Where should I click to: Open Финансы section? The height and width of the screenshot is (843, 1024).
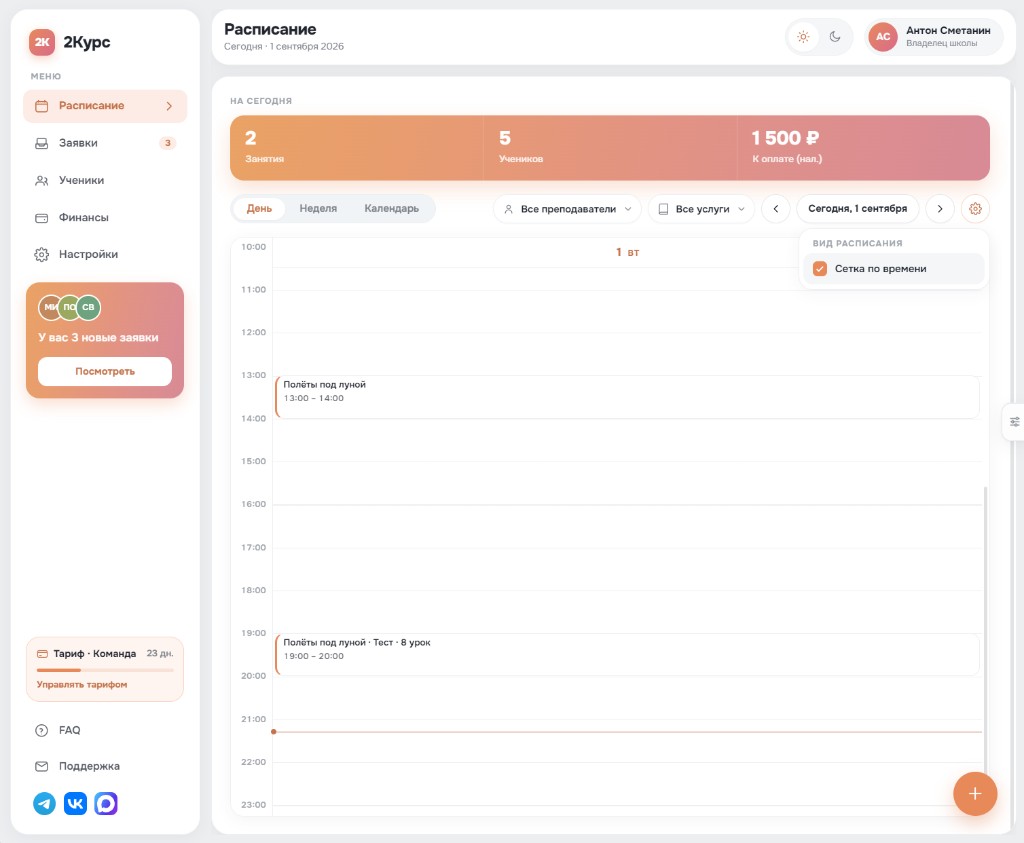click(105, 217)
